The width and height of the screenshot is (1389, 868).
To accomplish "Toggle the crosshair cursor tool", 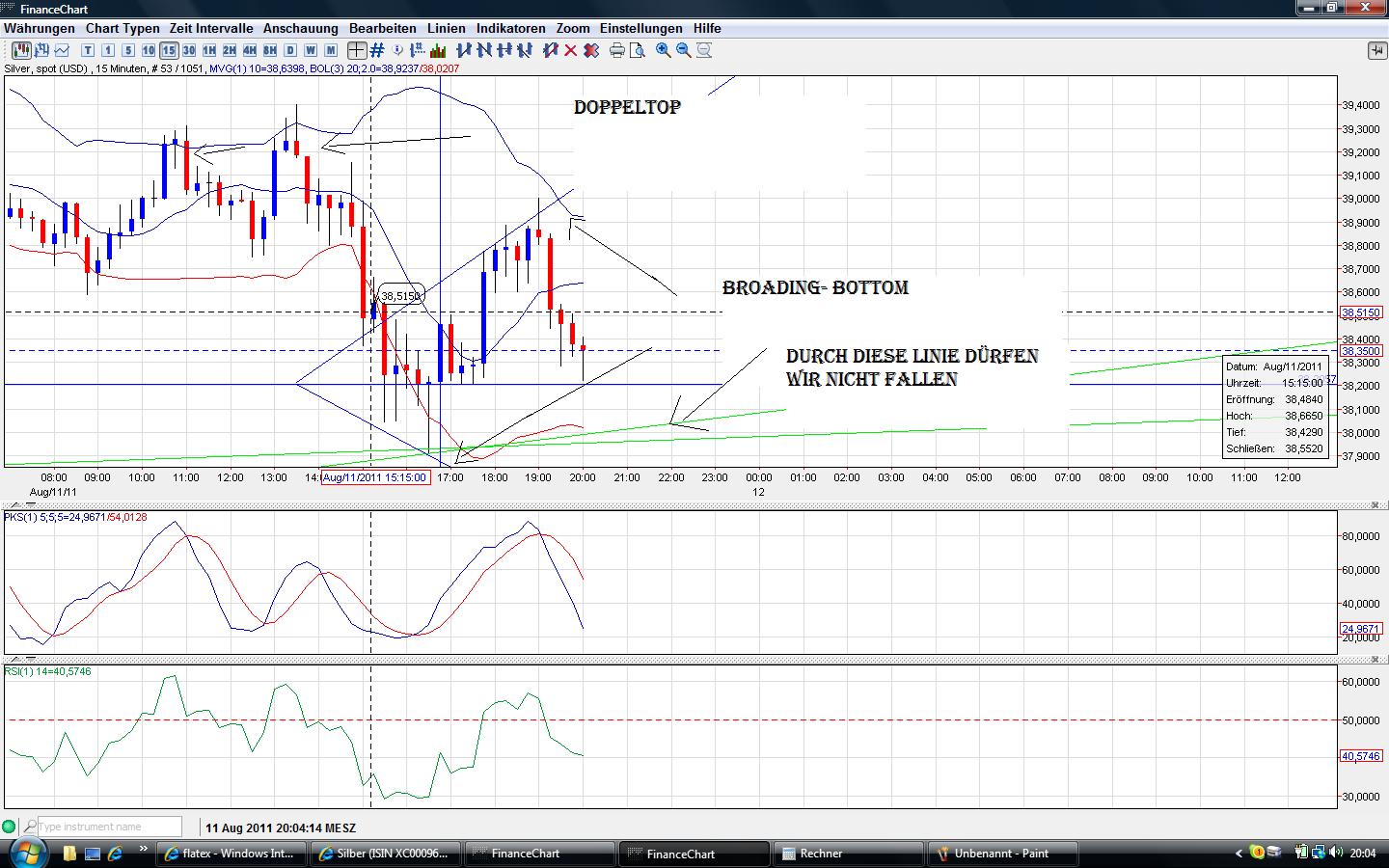I will coord(357,50).
